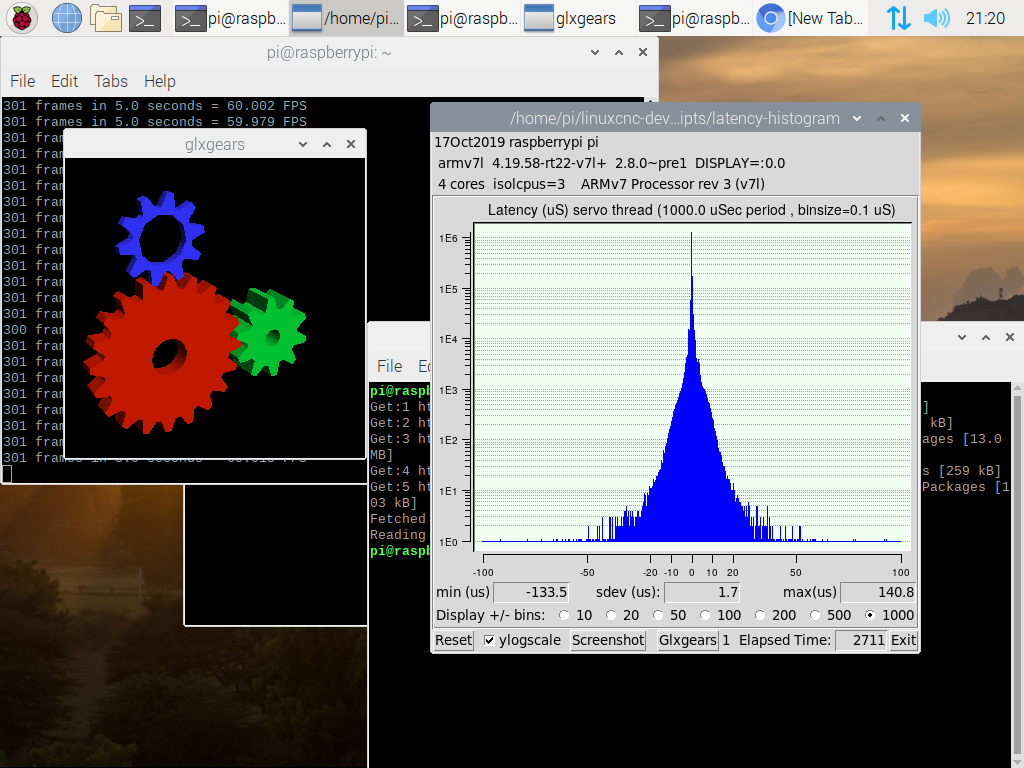Launch terminal from the panel launcher
Image resolution: width=1024 pixels, height=768 pixels.
145,19
